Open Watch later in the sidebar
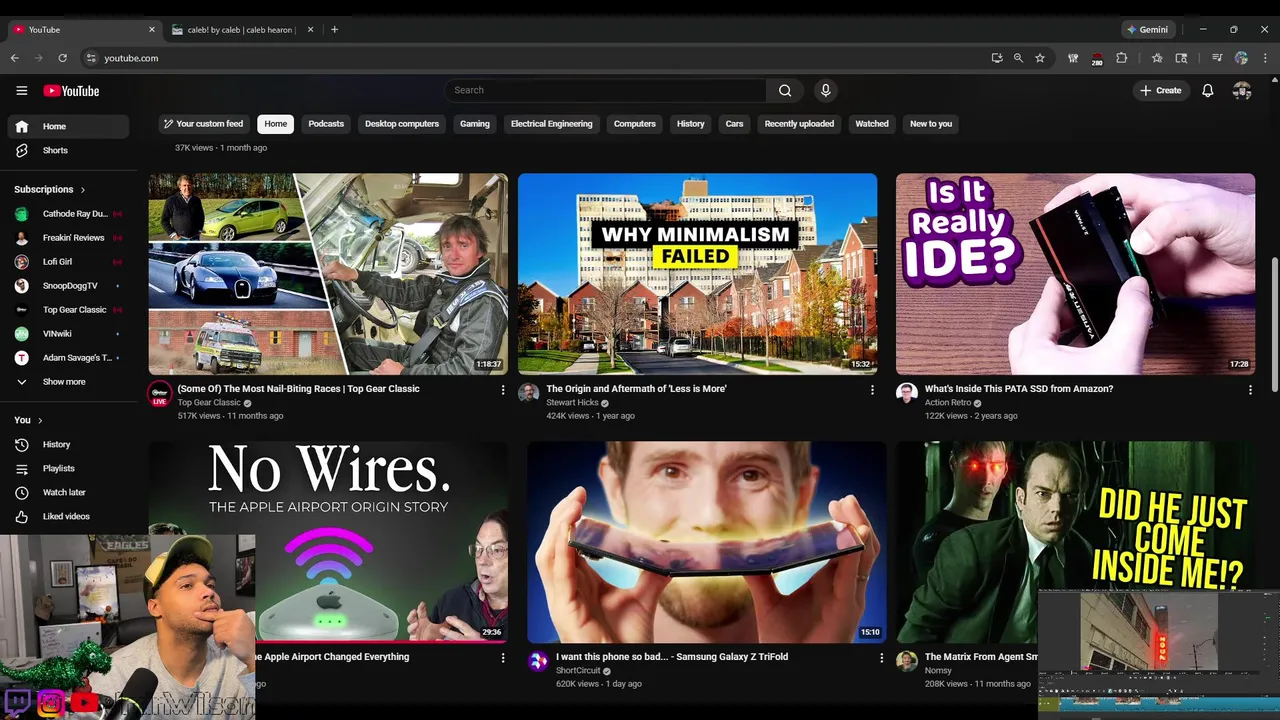This screenshot has height=720, width=1280. point(69,492)
